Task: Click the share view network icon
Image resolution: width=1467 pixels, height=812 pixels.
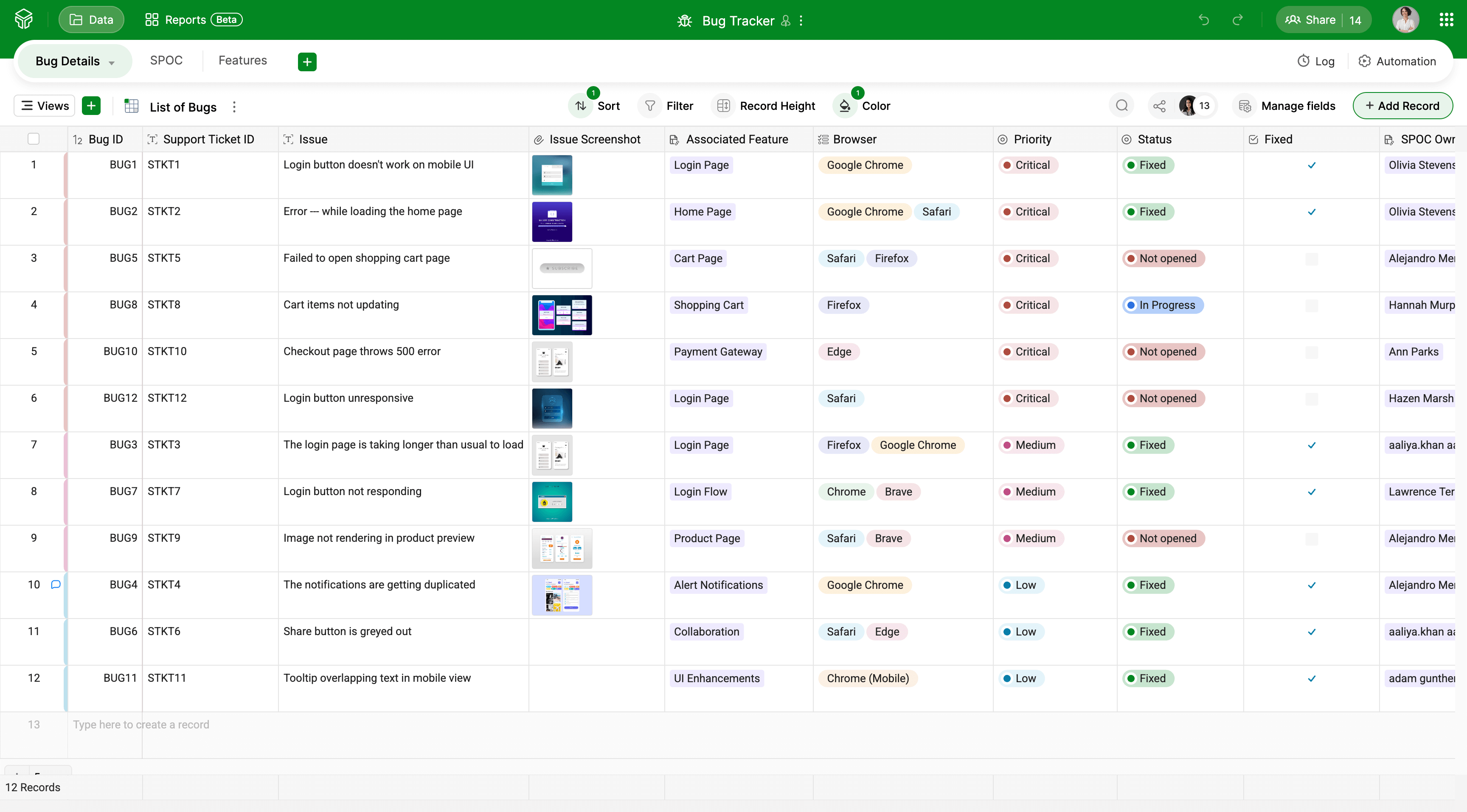Action: [x=1159, y=106]
